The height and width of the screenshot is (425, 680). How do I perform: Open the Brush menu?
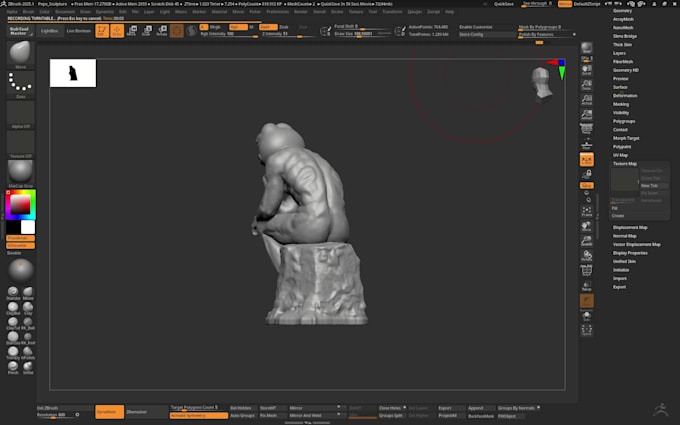click(28, 12)
